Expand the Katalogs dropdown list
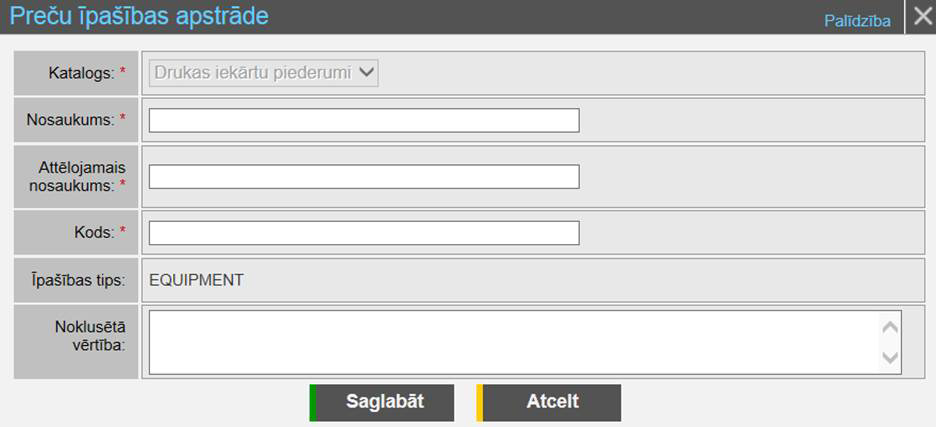Image resolution: width=936 pixels, height=427 pixels. (264, 72)
